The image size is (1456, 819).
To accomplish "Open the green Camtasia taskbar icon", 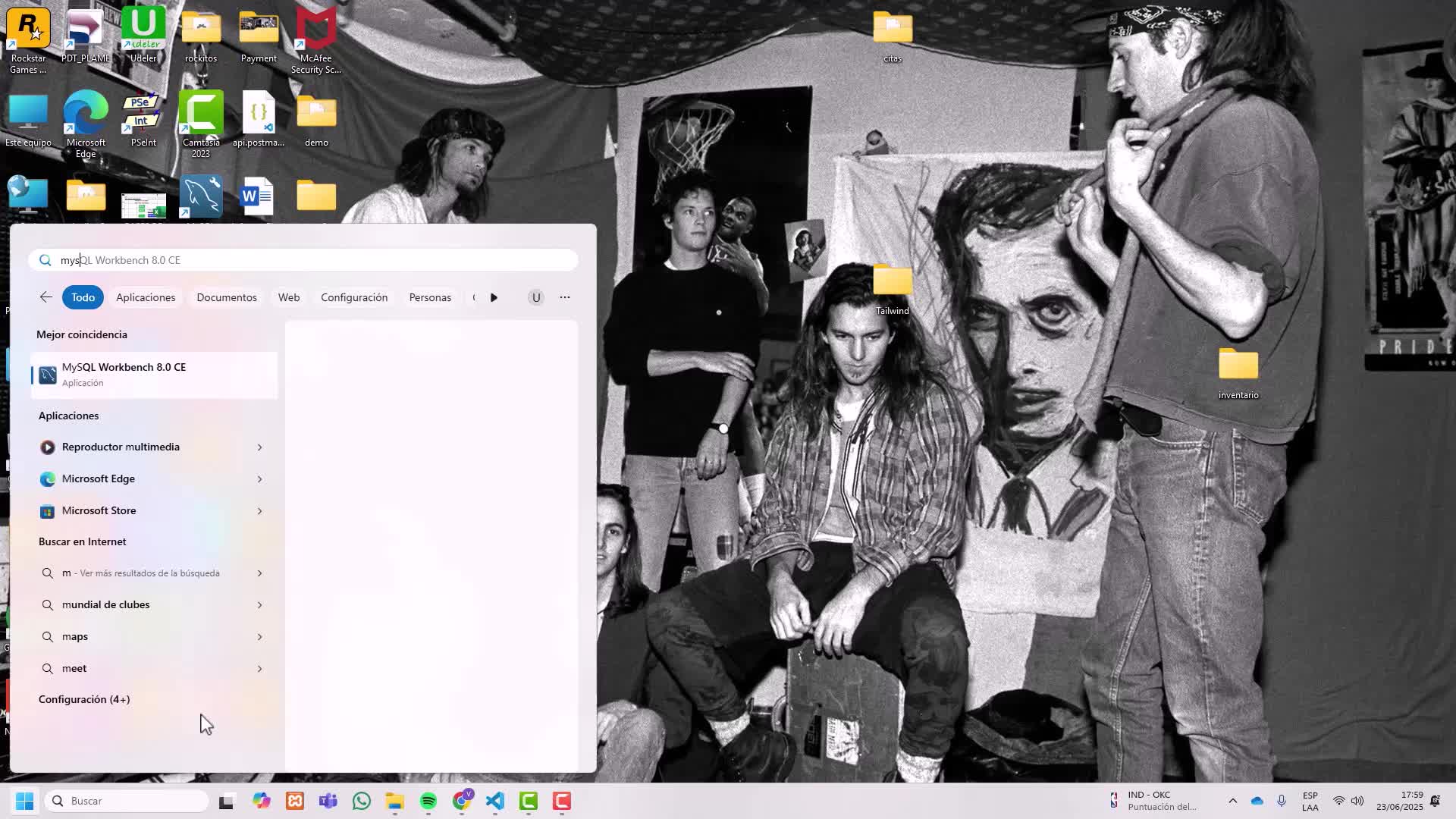I will (529, 801).
